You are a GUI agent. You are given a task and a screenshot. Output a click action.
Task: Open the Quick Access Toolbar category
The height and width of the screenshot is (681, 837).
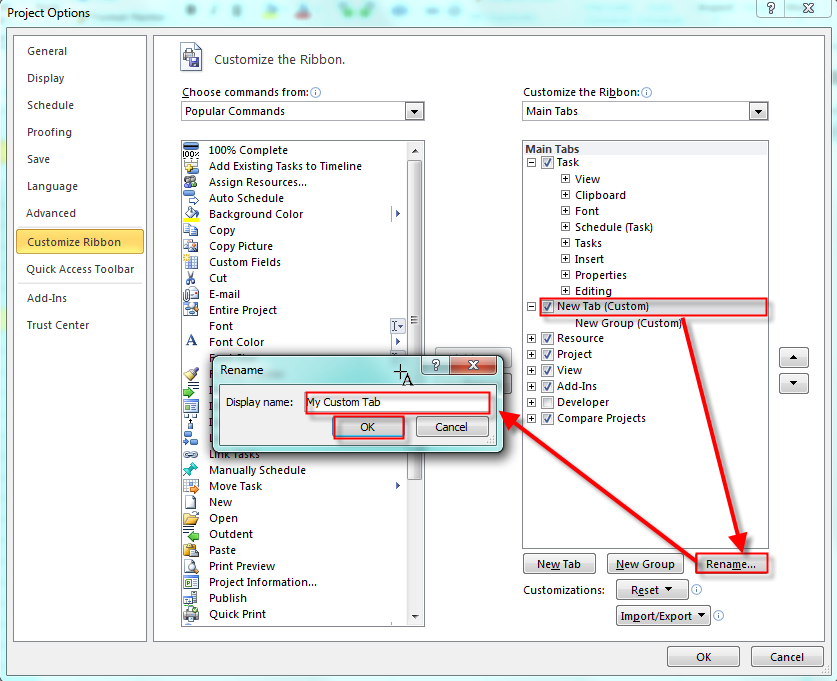80,269
